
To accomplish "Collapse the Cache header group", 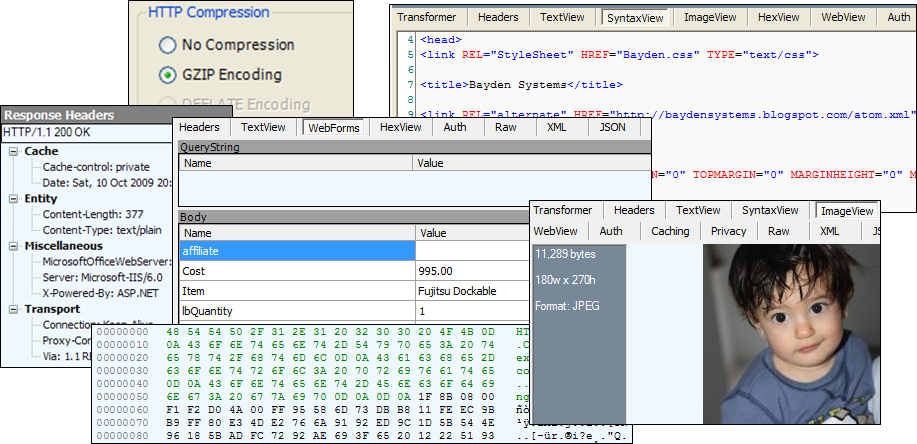I will (14, 152).
